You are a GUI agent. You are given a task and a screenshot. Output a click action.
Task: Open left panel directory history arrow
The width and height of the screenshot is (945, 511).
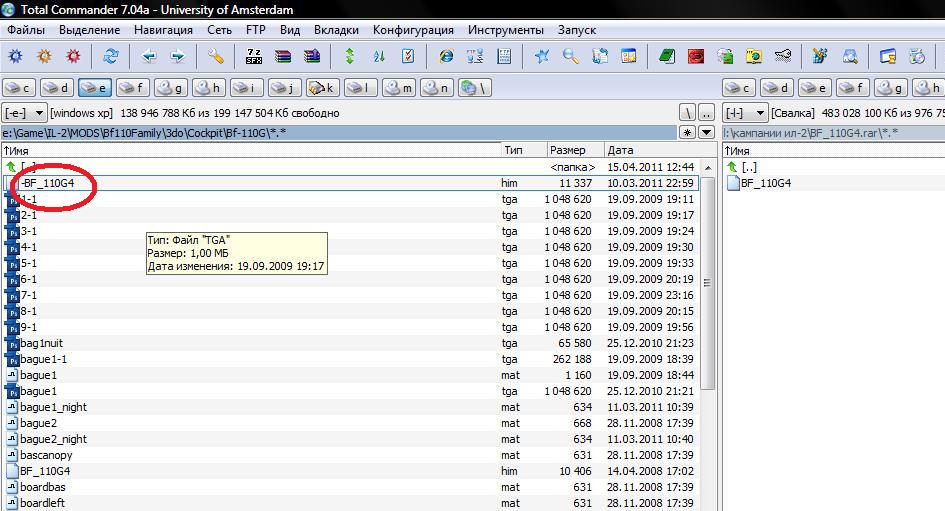[x=706, y=133]
